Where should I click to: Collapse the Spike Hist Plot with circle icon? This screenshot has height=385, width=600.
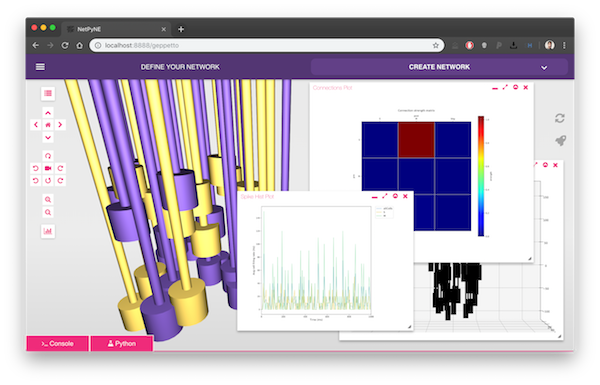click(395, 196)
